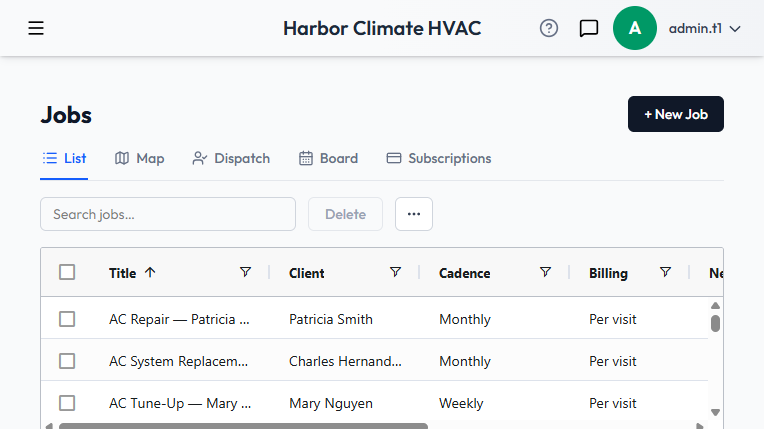Open the chat messages icon

click(x=589, y=28)
